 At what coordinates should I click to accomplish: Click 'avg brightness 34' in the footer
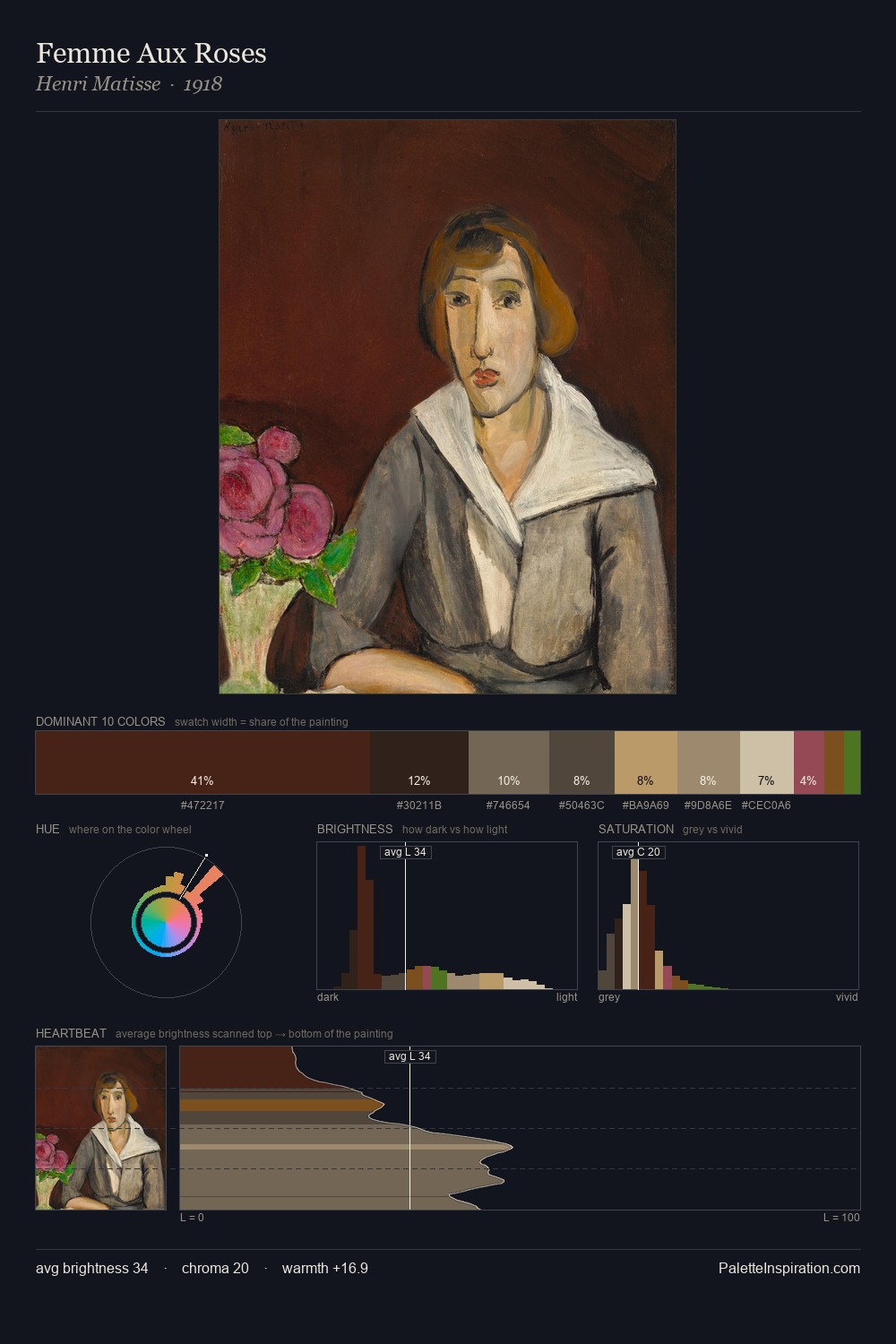pyautogui.click(x=92, y=1268)
